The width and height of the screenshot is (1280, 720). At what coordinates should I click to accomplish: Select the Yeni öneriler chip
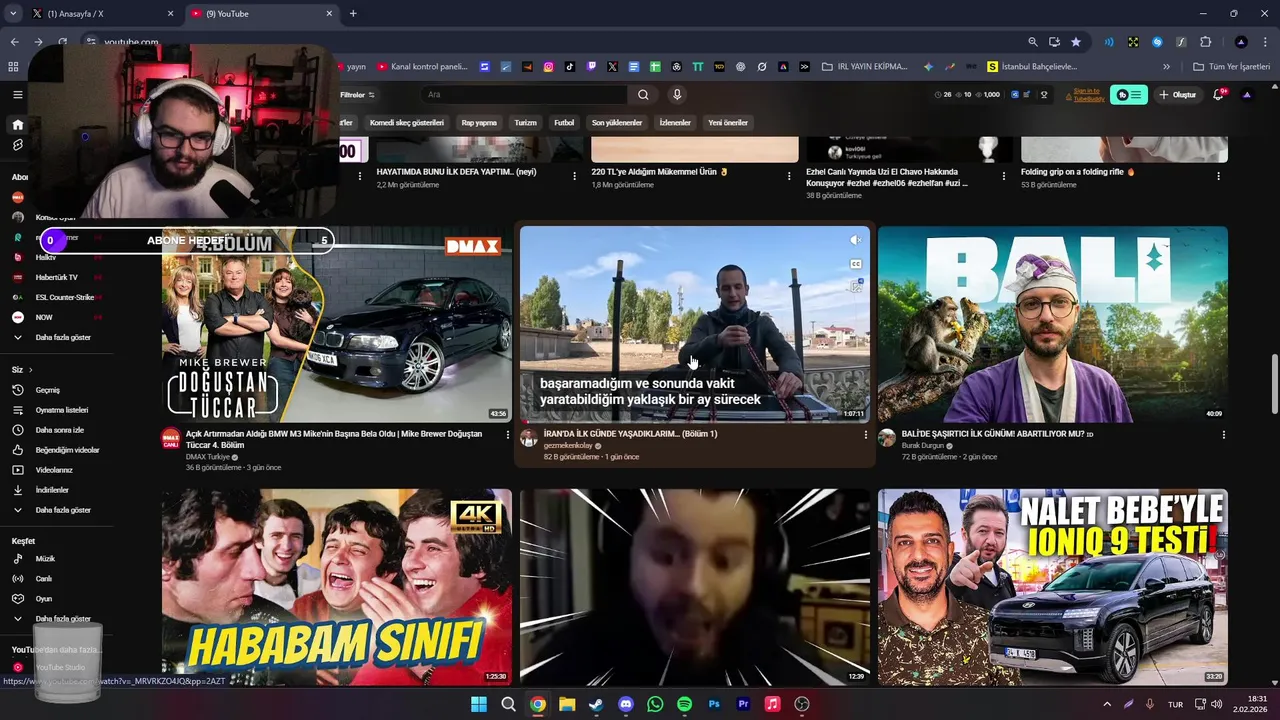(728, 123)
